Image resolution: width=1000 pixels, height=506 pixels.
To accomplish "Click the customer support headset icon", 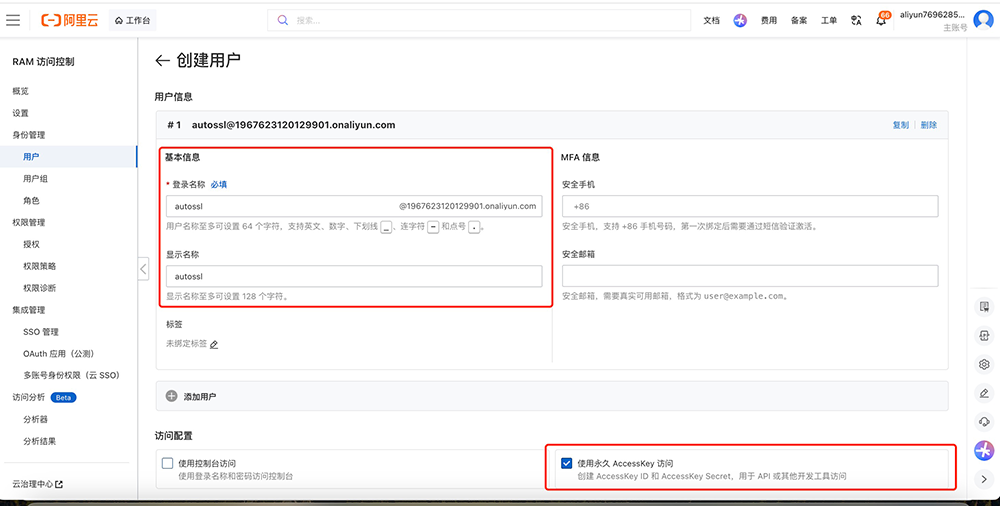I will (x=984, y=421).
